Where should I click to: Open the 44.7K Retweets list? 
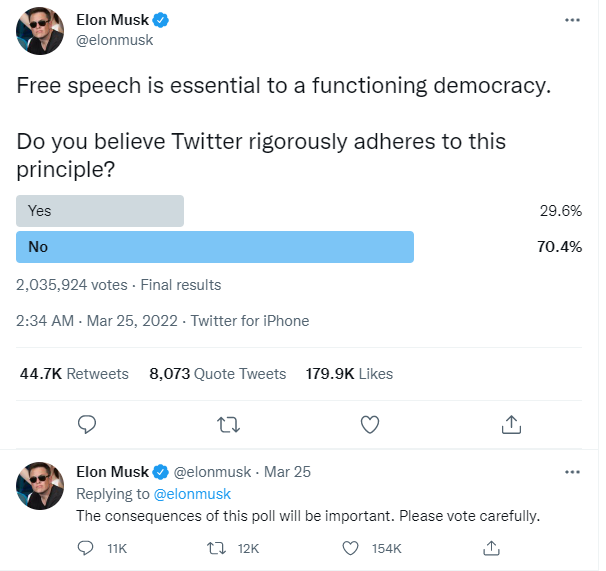point(74,374)
